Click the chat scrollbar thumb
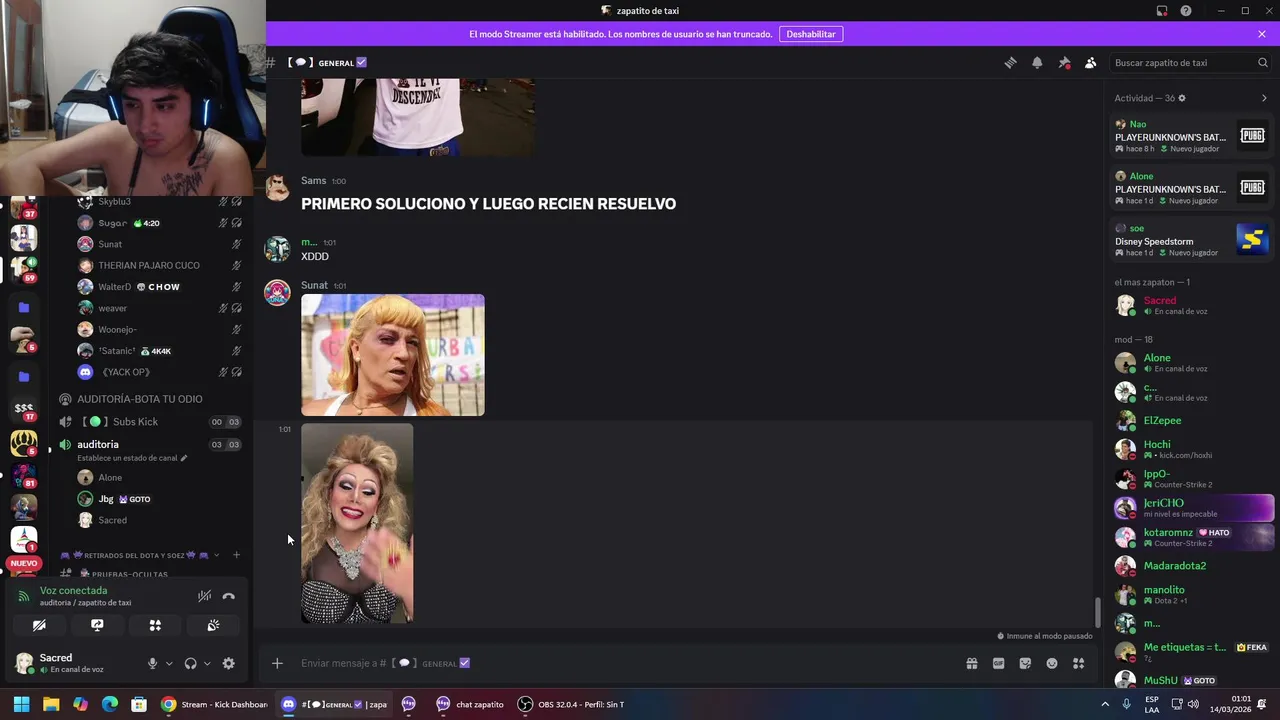This screenshot has width=1280, height=720. pyautogui.click(x=1098, y=612)
